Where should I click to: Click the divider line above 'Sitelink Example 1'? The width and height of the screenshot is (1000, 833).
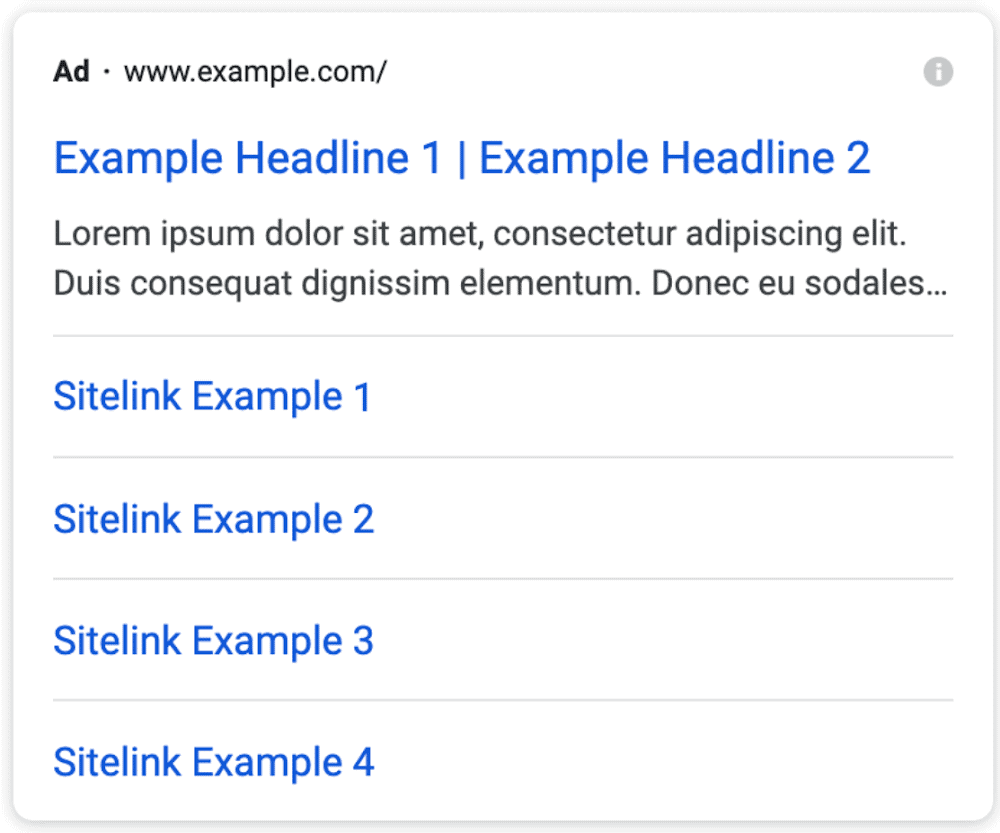[x=500, y=331]
